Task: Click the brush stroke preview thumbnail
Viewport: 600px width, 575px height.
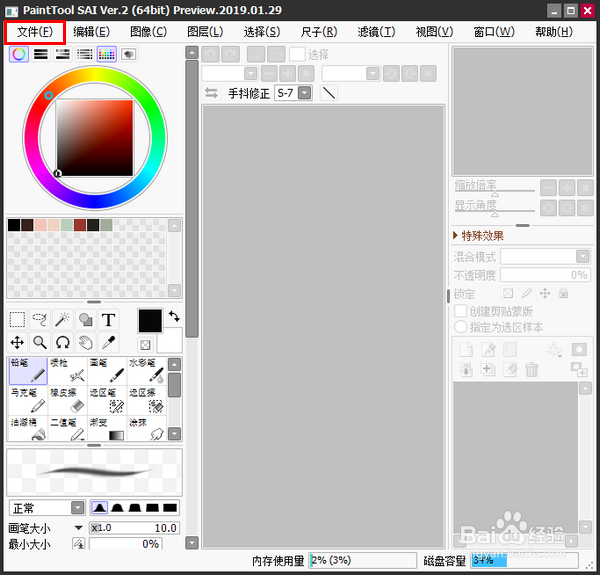Action: (x=95, y=472)
